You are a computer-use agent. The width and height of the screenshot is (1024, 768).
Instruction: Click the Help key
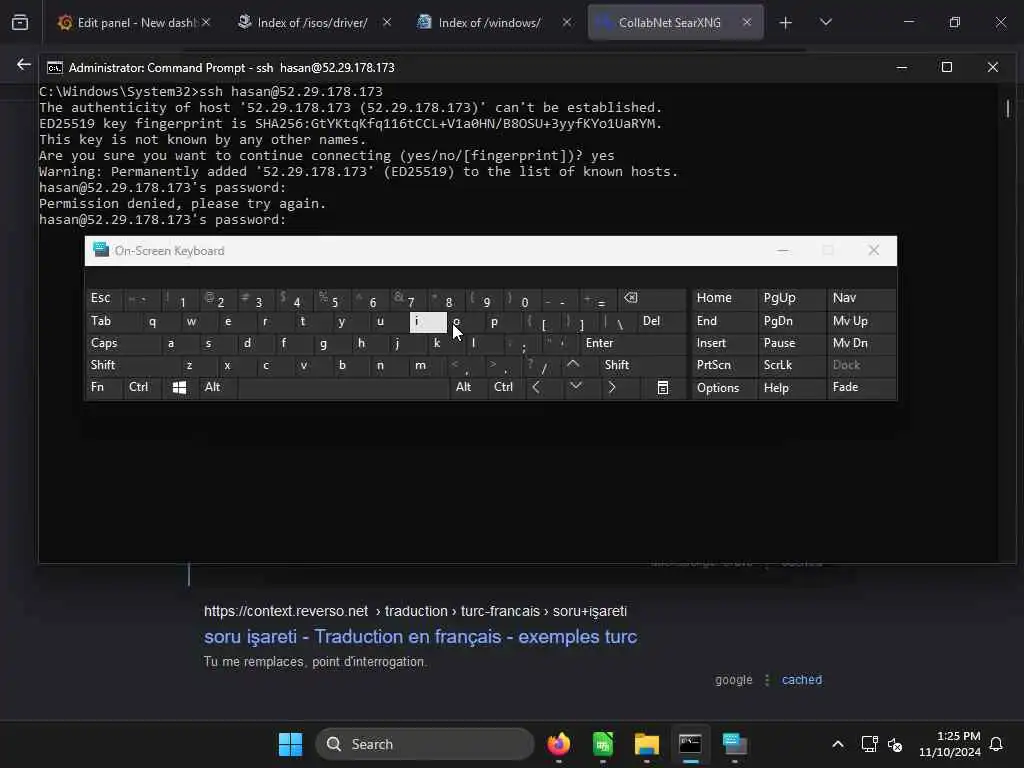click(790, 387)
